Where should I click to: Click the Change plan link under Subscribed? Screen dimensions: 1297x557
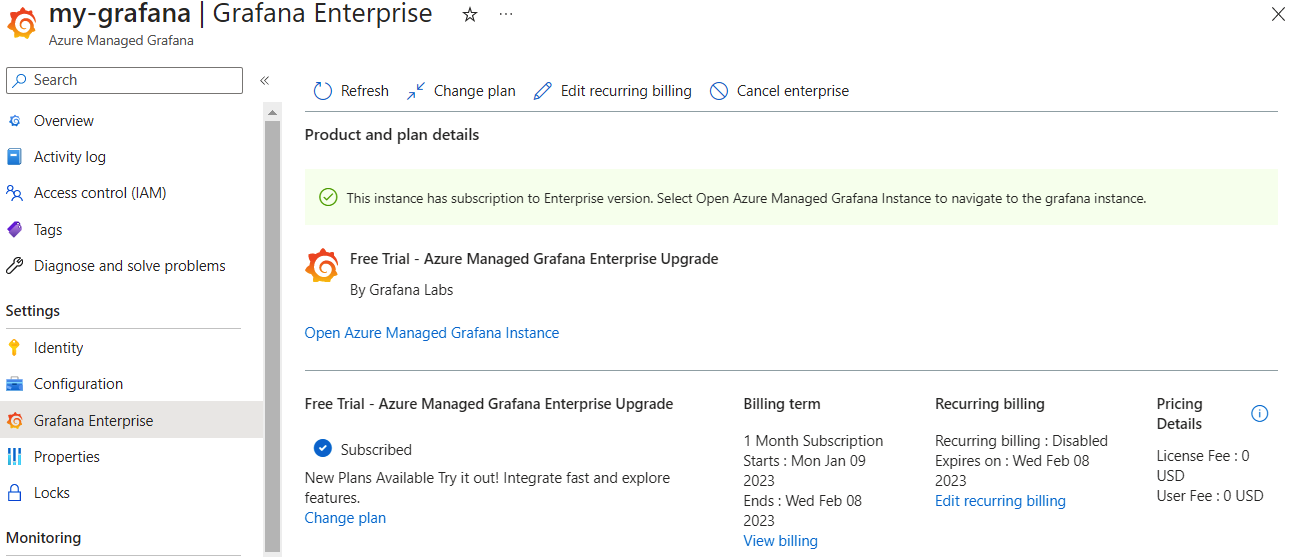click(x=345, y=518)
